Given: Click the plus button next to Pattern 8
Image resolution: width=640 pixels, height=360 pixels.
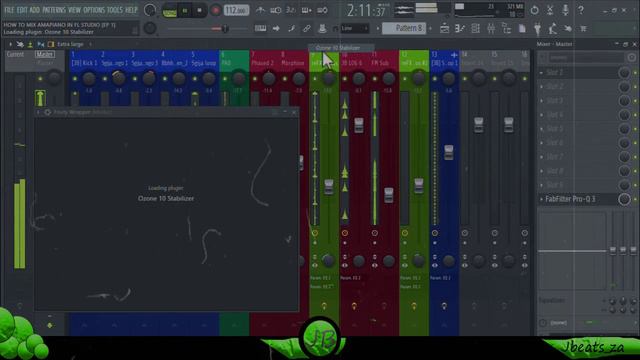Looking at the screenshot, I should point(430,28).
